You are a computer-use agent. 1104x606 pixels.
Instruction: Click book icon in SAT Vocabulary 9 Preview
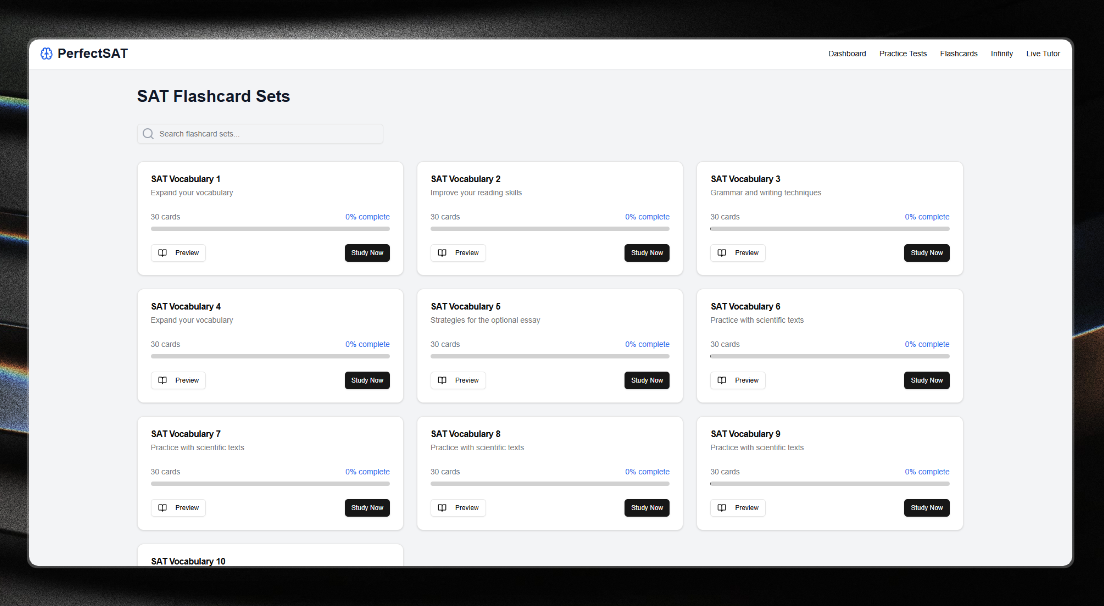tap(723, 508)
